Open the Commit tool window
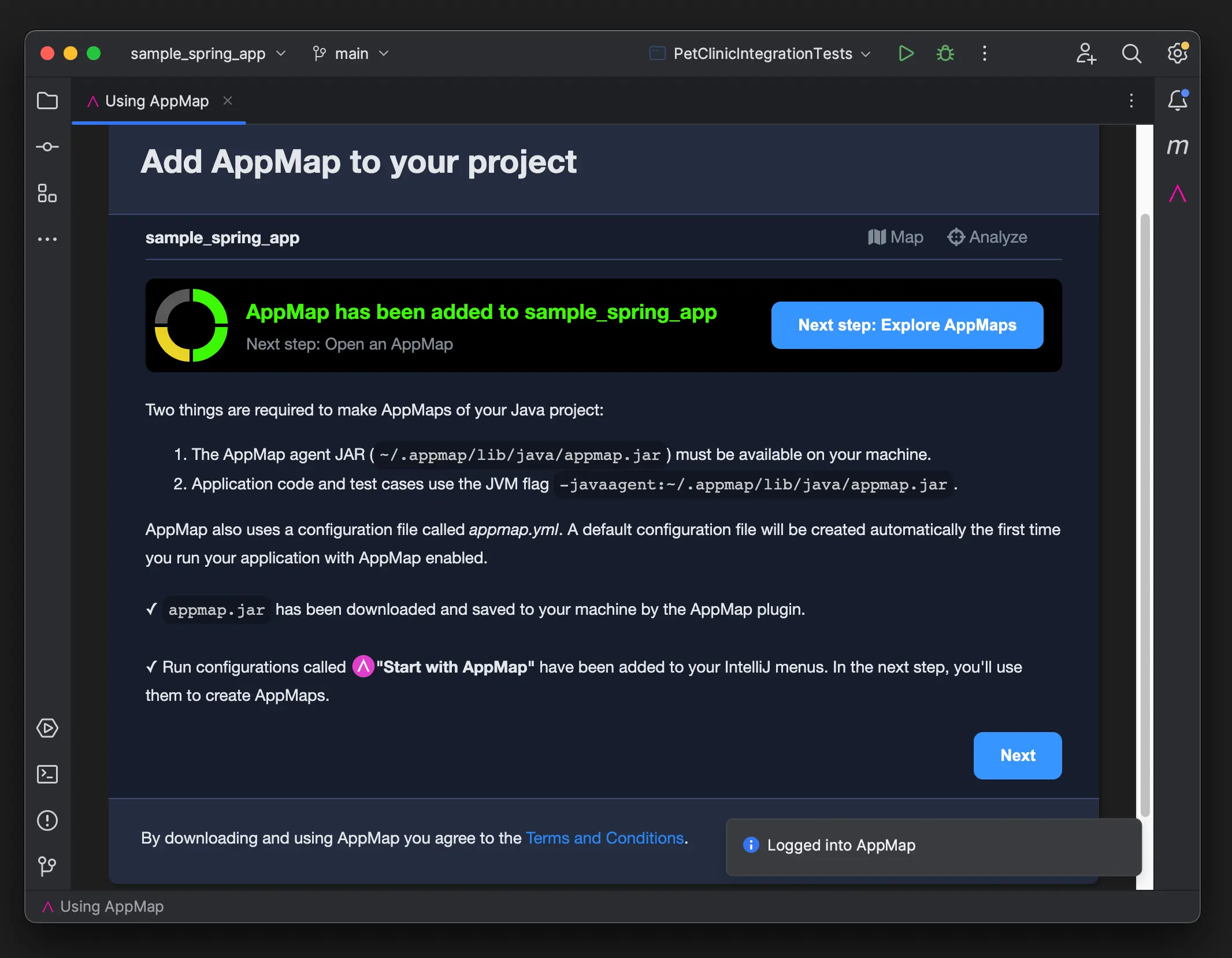1232x958 pixels. pyautogui.click(x=47, y=147)
